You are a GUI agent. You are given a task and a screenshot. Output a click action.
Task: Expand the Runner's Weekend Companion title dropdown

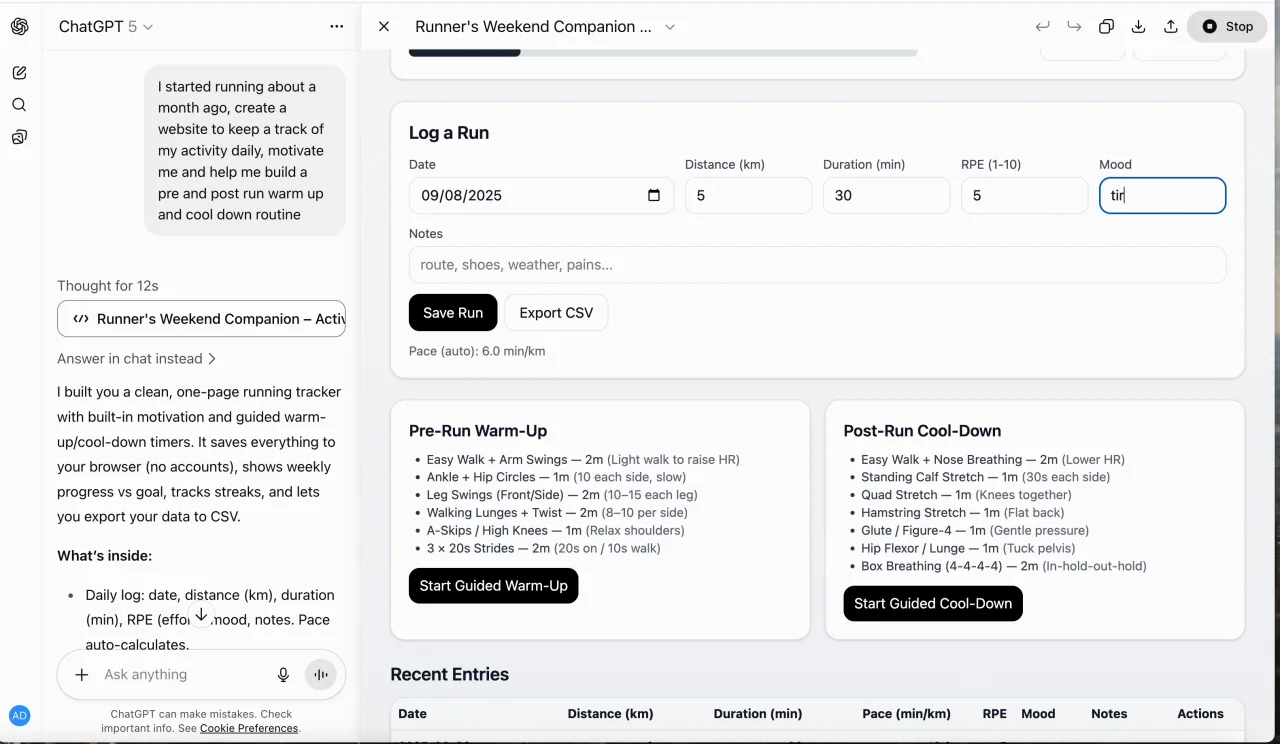click(x=670, y=27)
